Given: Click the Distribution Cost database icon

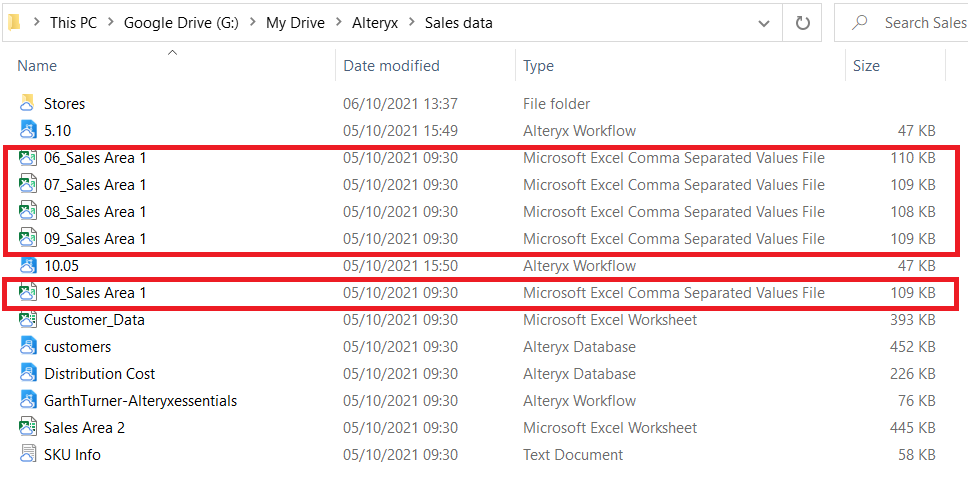Looking at the screenshot, I should click(28, 374).
